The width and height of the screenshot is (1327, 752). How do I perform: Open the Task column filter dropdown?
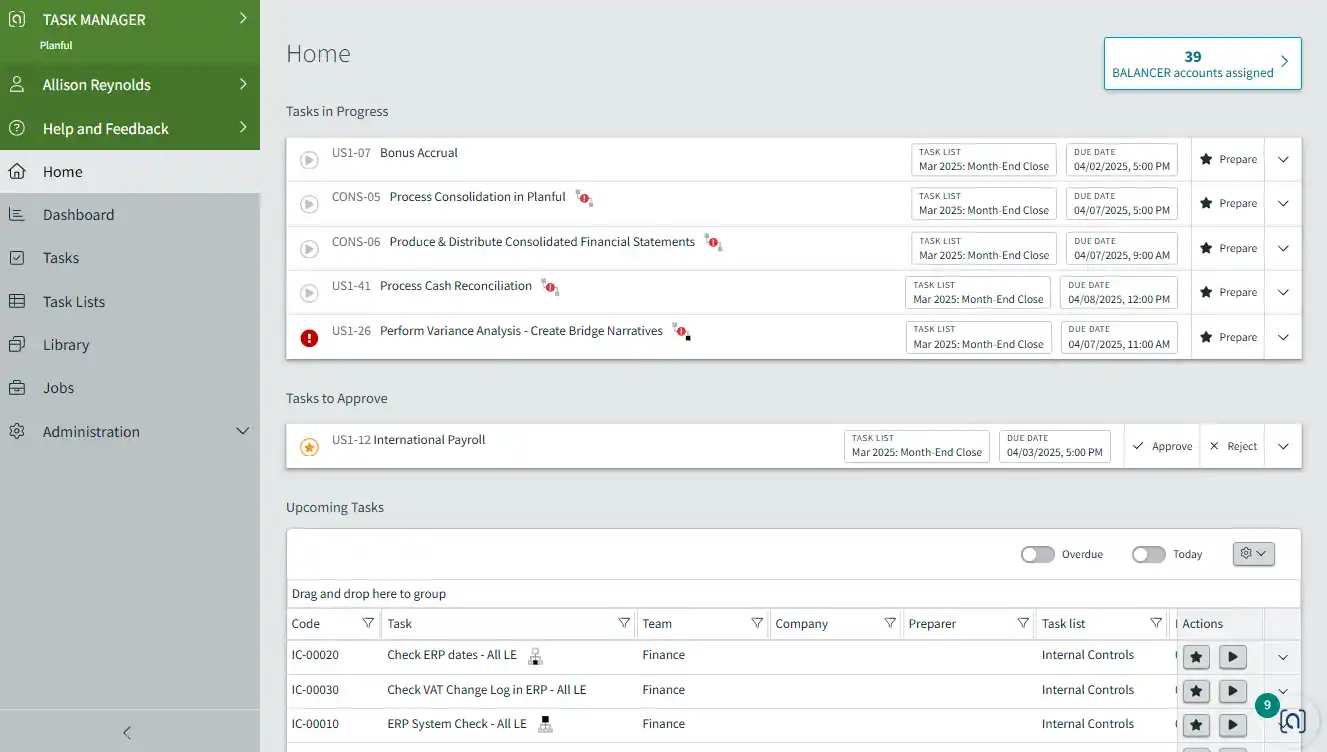pyautogui.click(x=624, y=623)
